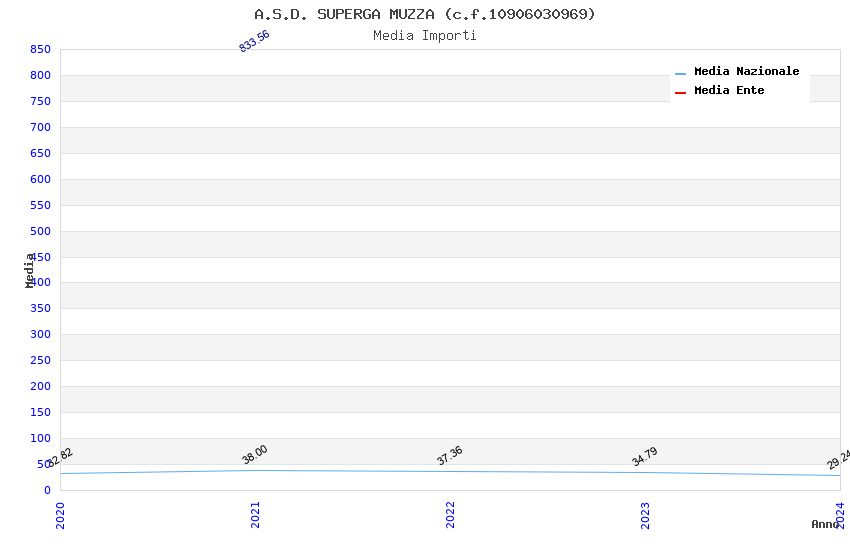Click the 550 y-axis value
The image size is (850, 550).
(x=40, y=205)
